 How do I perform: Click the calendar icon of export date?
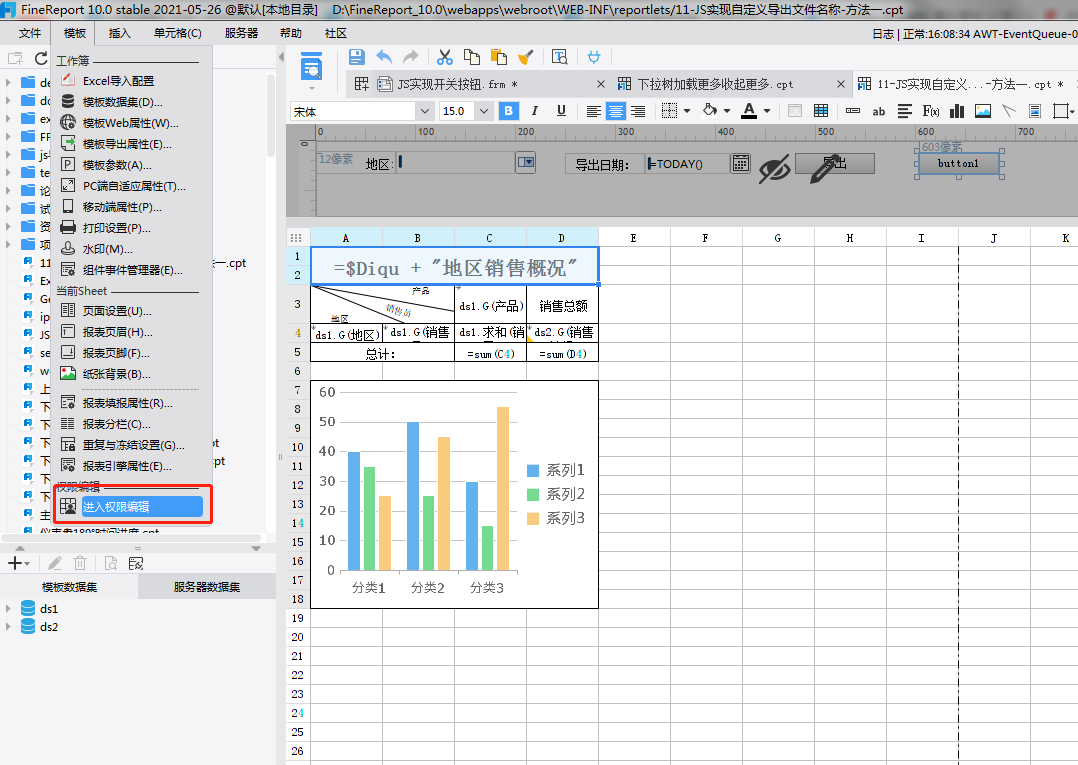point(740,164)
